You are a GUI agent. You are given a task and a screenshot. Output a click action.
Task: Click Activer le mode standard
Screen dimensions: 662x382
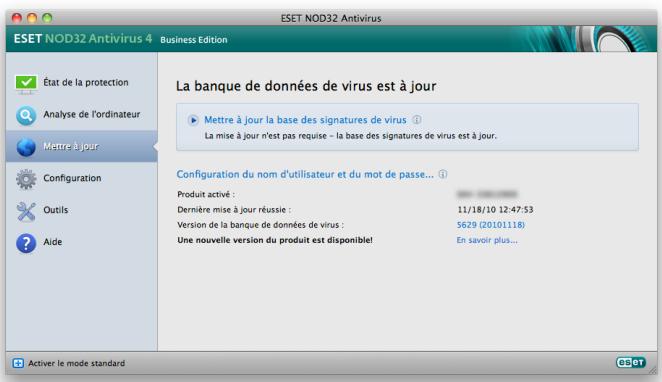point(76,363)
